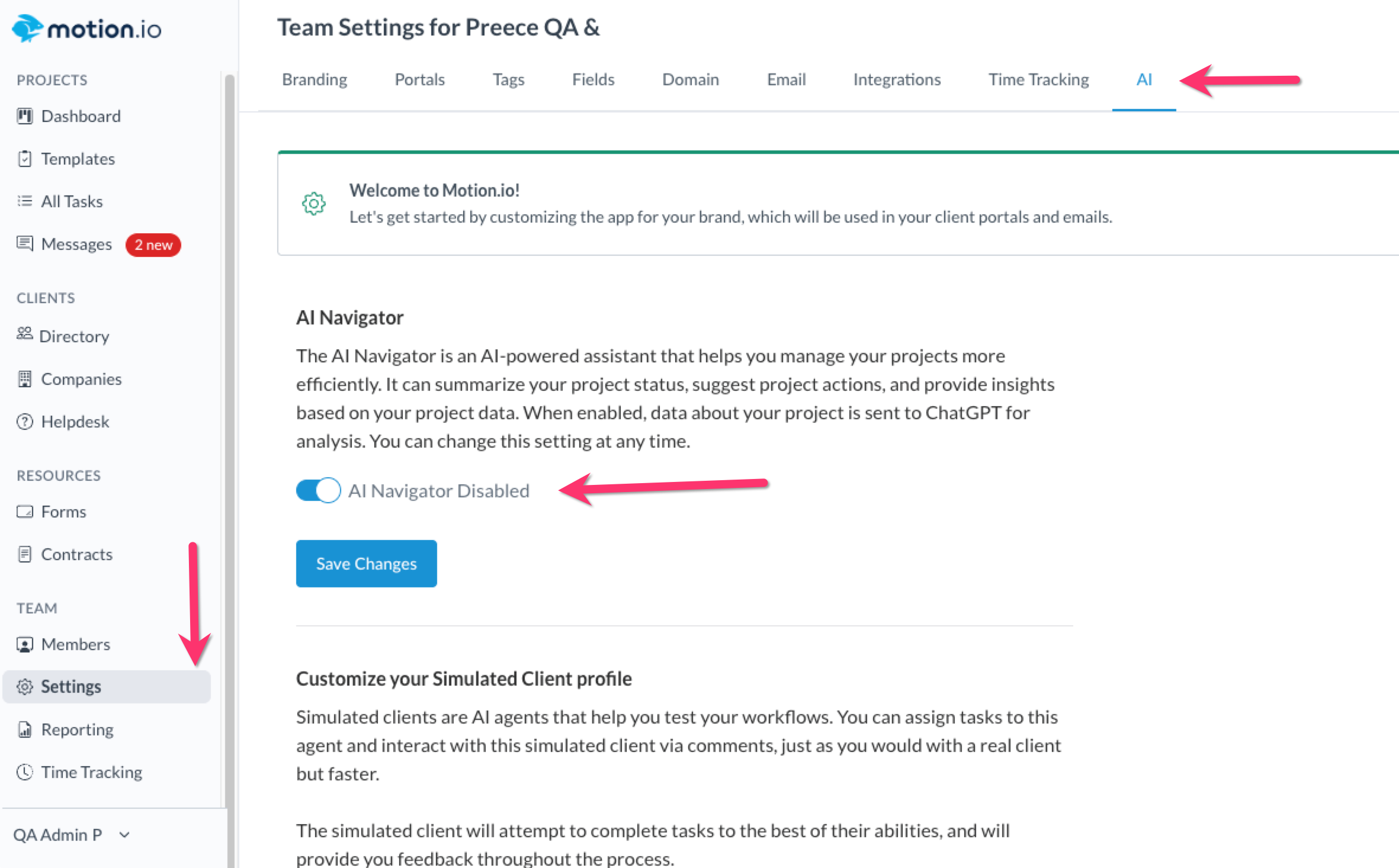Viewport: 1399px width, 868px height.
Task: Click the motion.io logo
Action: coord(86,28)
